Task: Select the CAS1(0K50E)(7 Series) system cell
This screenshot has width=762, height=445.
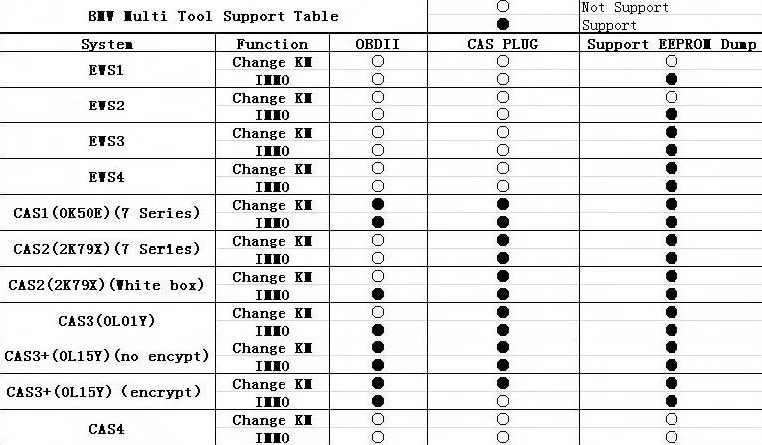Action: coord(107,213)
